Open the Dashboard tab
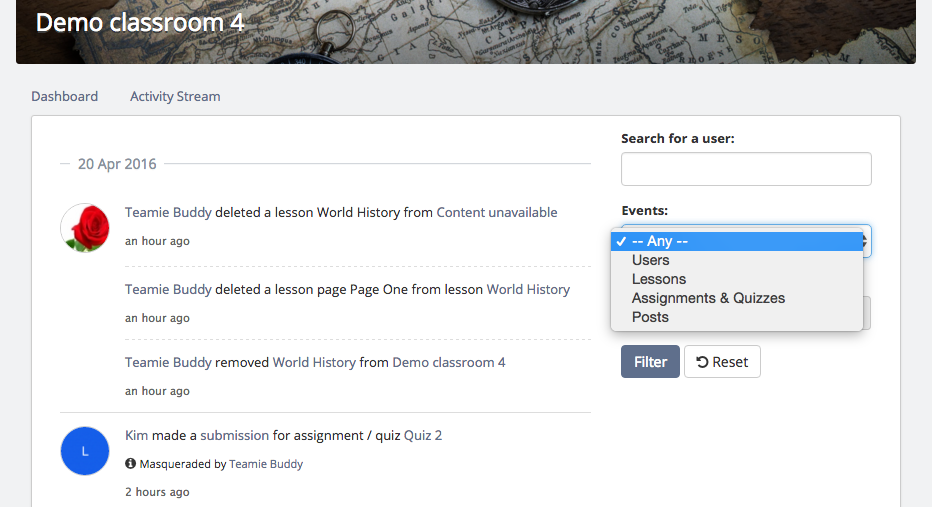This screenshot has height=507, width=932. [65, 96]
